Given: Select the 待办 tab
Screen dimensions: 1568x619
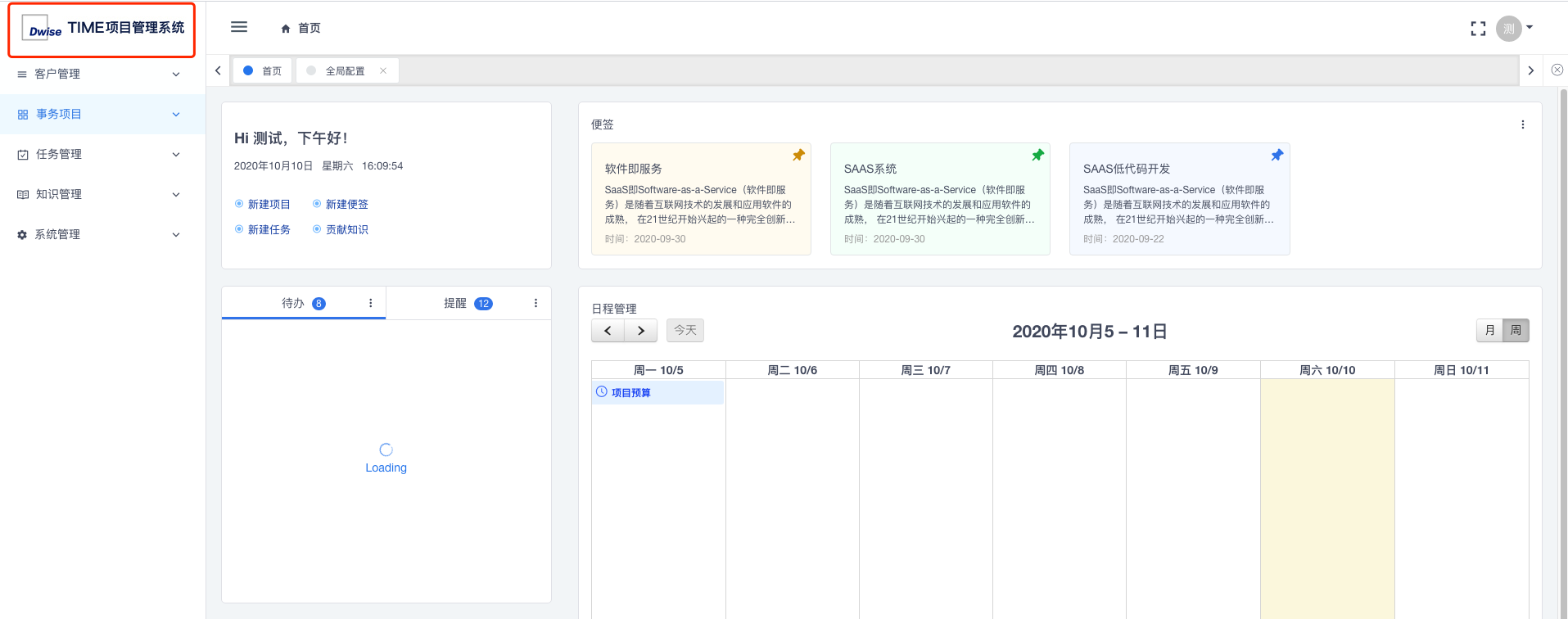Looking at the screenshot, I should click(x=304, y=303).
